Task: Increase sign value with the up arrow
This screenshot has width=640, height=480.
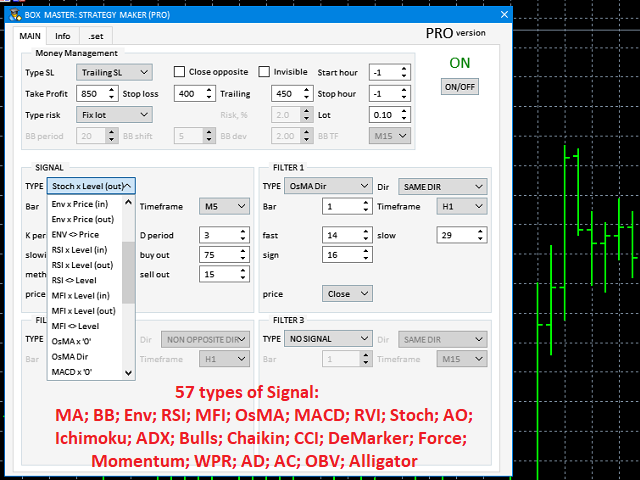Action: pyautogui.click(x=366, y=251)
